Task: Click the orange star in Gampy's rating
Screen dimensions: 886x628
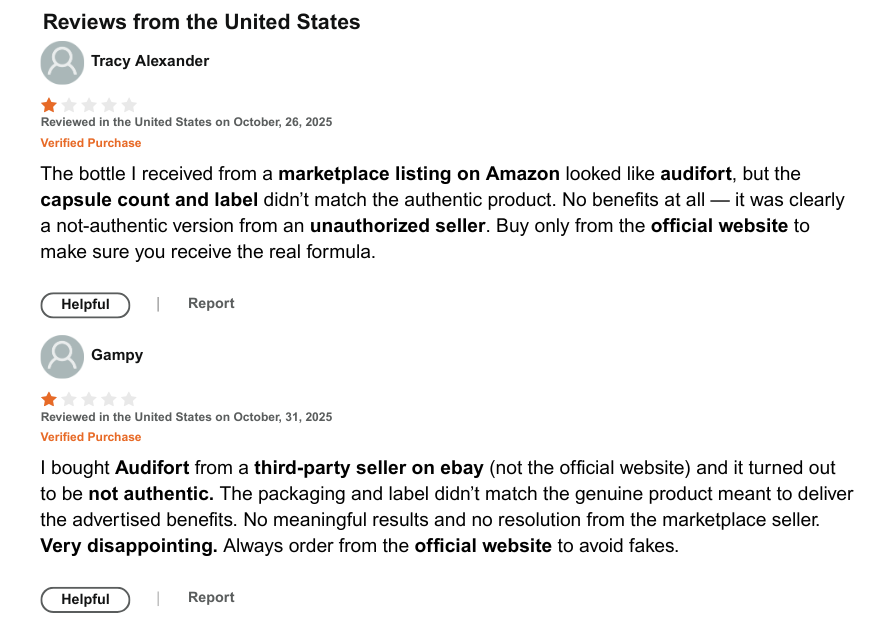Action: tap(49, 399)
